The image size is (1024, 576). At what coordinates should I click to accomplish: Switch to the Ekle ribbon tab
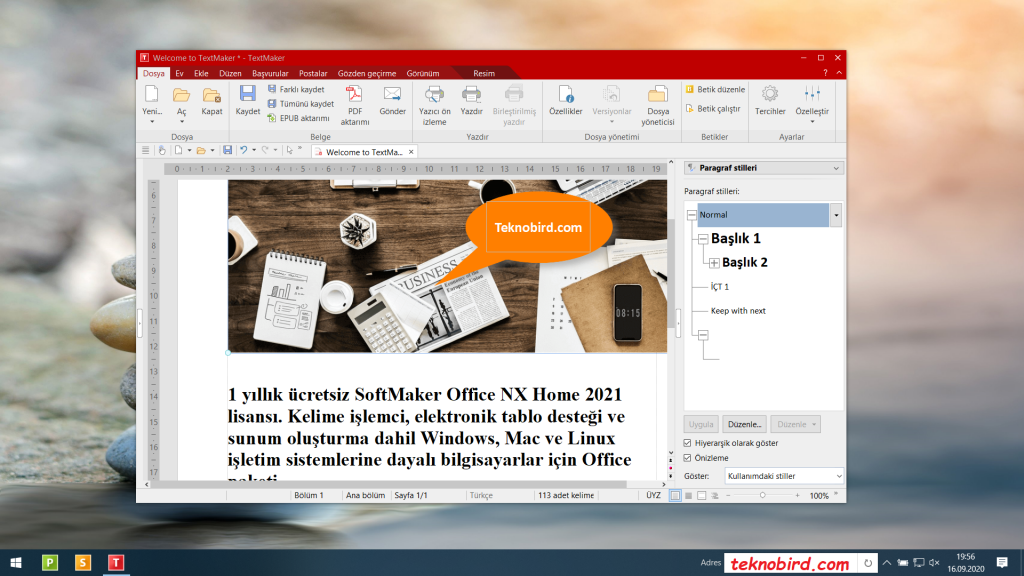pyautogui.click(x=201, y=73)
